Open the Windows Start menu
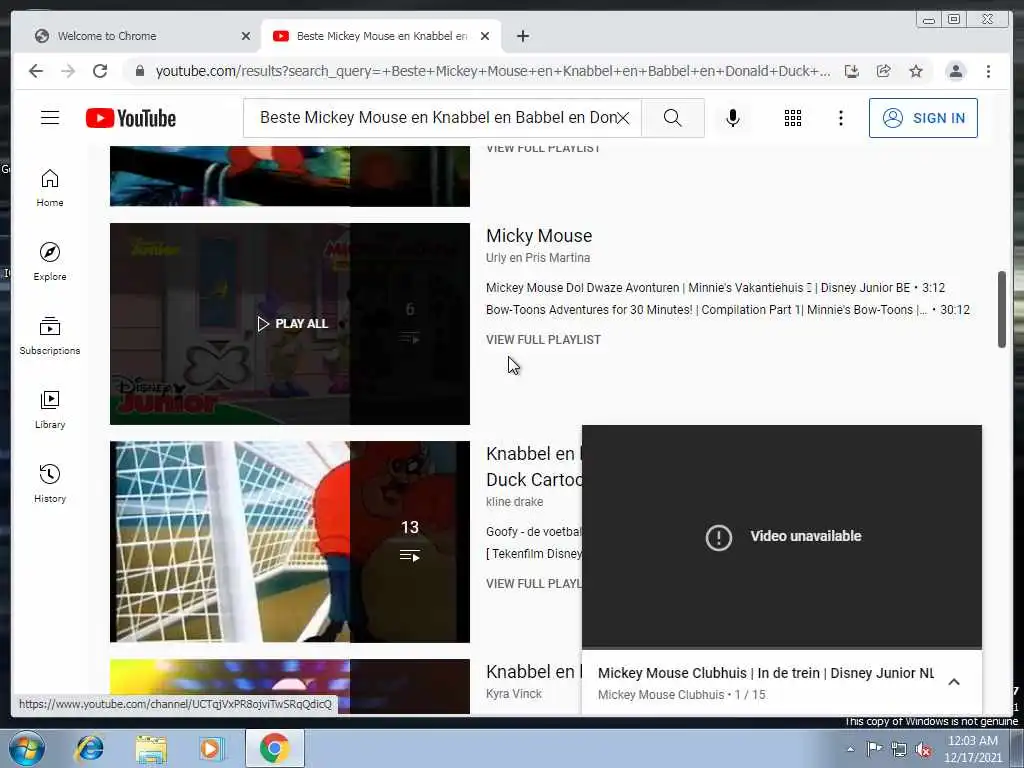The width and height of the screenshot is (1024, 768). (26, 748)
